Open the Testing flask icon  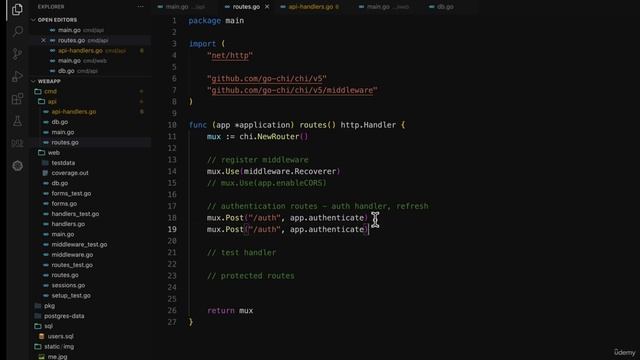[x=17, y=121]
